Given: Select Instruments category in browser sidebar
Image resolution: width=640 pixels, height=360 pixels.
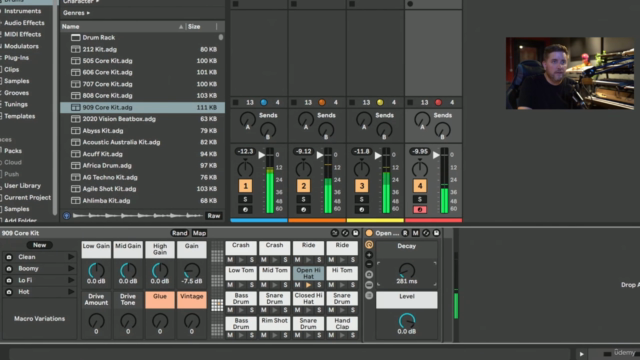Looking at the screenshot, I should (22, 11).
